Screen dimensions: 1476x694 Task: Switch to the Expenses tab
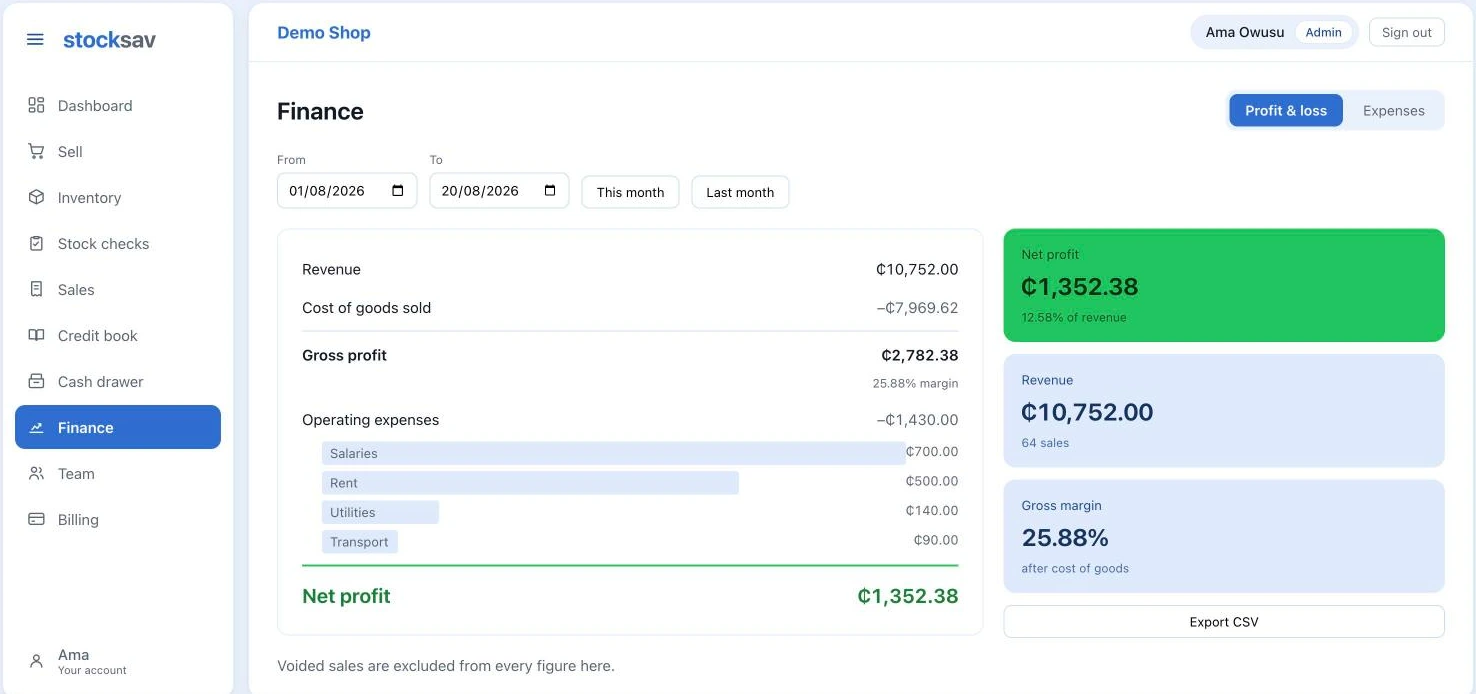pos(1393,110)
